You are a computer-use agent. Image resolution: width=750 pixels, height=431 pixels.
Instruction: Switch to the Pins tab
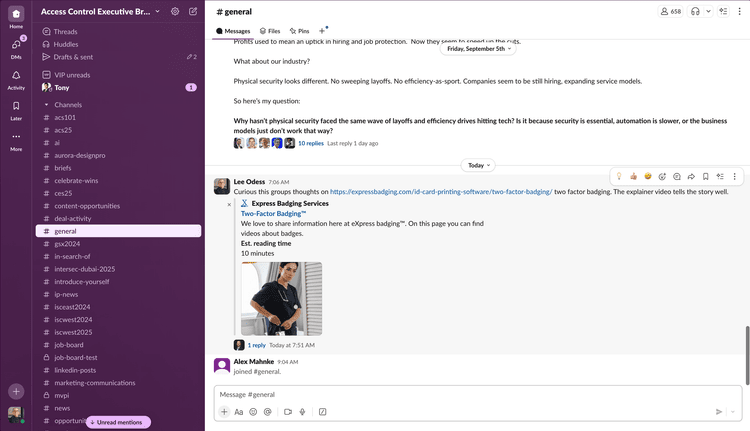pos(299,31)
